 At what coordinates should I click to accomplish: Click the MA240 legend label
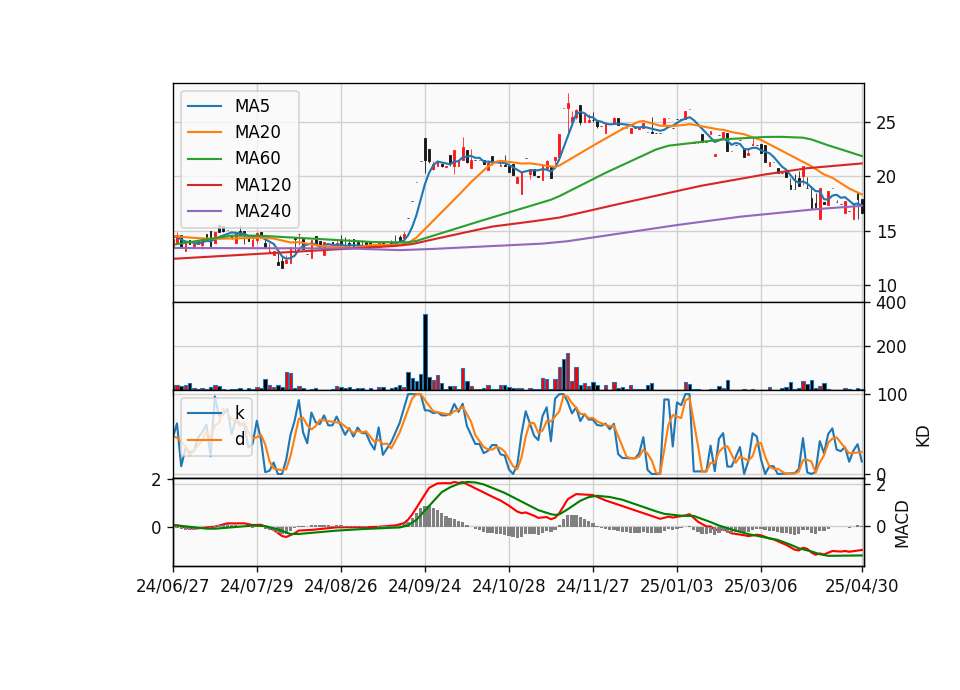pyautogui.click(x=263, y=211)
